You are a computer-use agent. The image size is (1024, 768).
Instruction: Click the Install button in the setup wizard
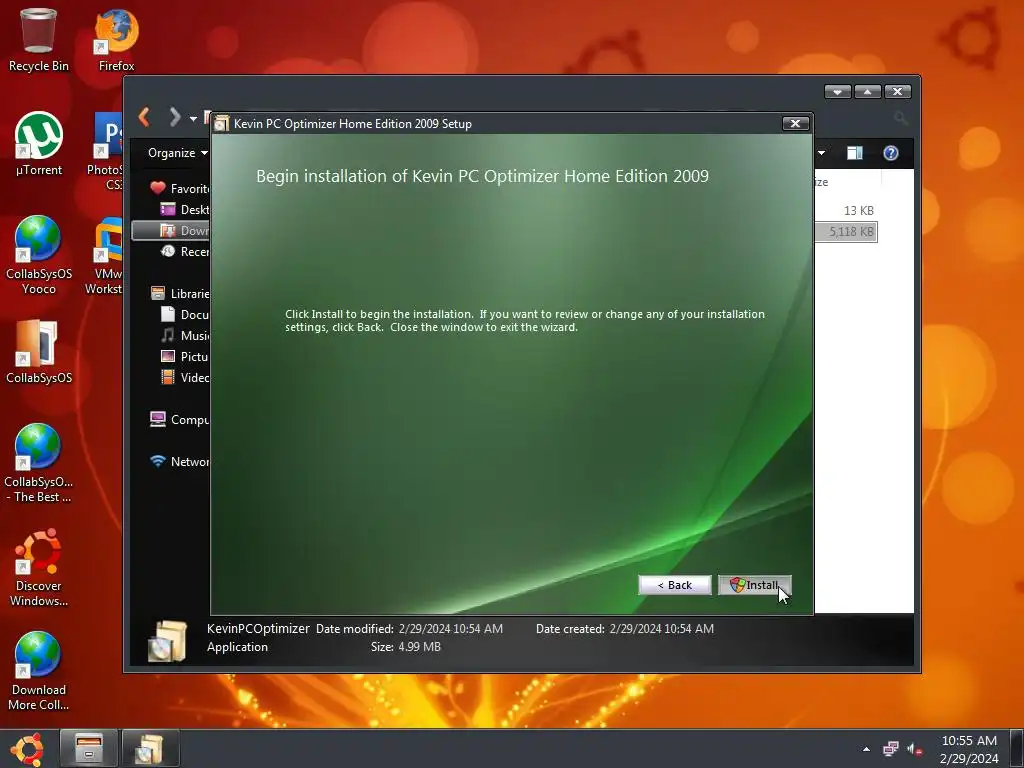pyautogui.click(x=754, y=585)
